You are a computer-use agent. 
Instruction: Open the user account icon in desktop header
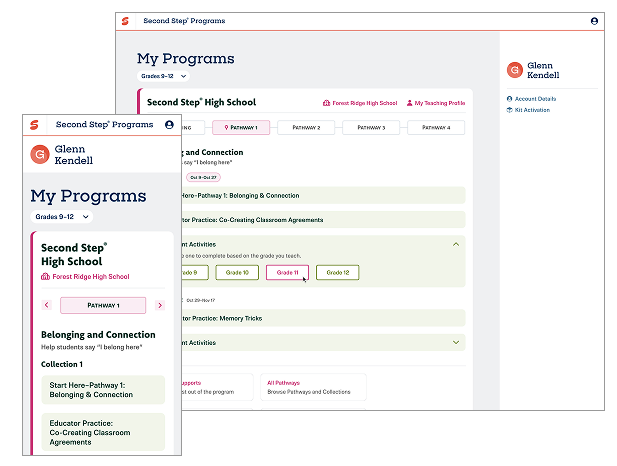594,21
